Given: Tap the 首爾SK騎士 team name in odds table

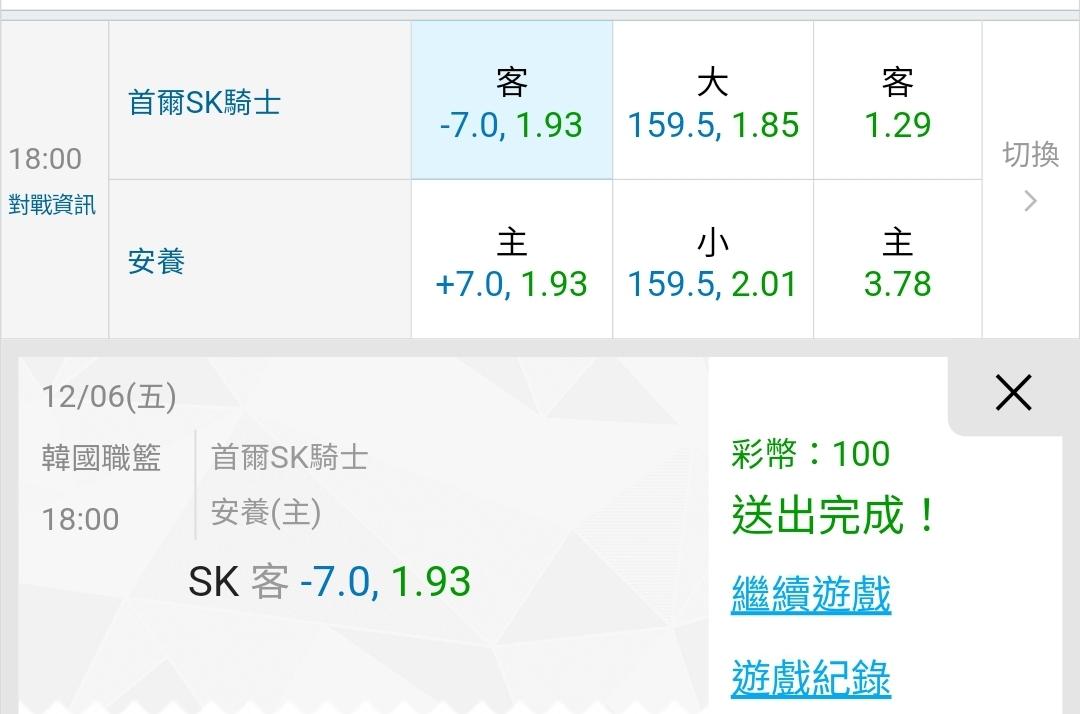Looking at the screenshot, I should [205, 102].
